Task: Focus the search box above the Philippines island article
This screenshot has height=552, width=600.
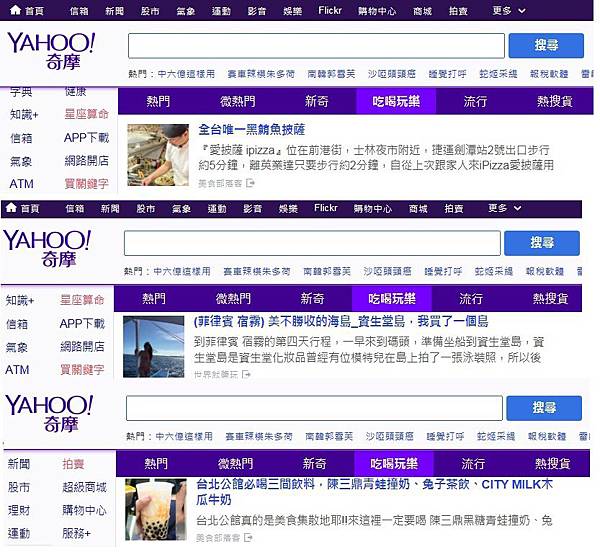Action: click(312, 243)
